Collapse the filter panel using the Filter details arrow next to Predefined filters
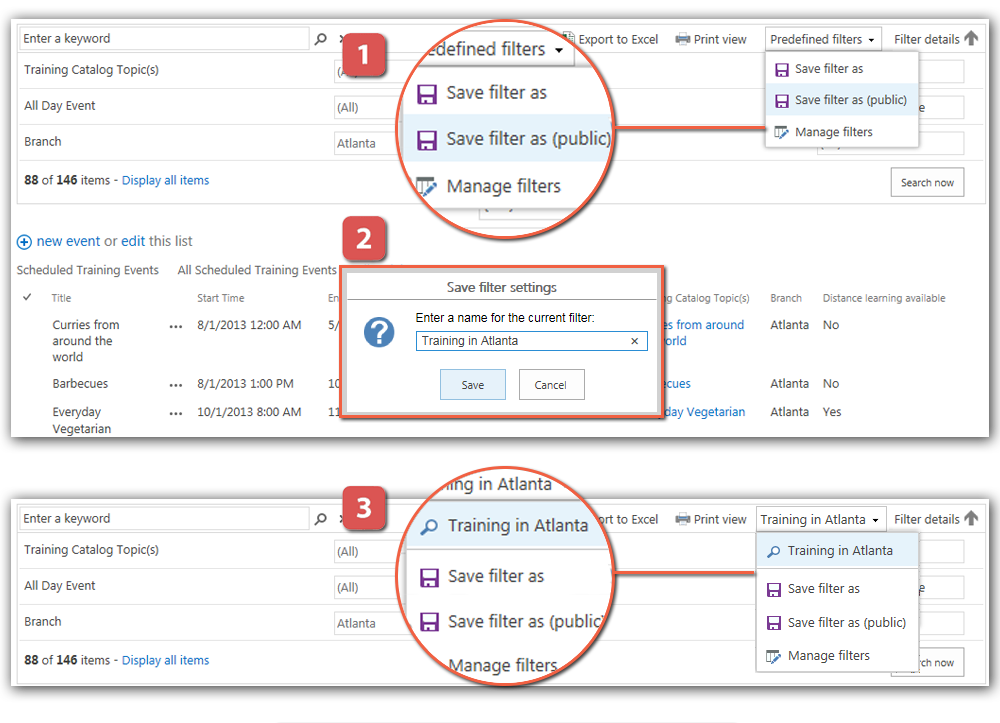Screen dimensions: 1000x723 point(969,39)
